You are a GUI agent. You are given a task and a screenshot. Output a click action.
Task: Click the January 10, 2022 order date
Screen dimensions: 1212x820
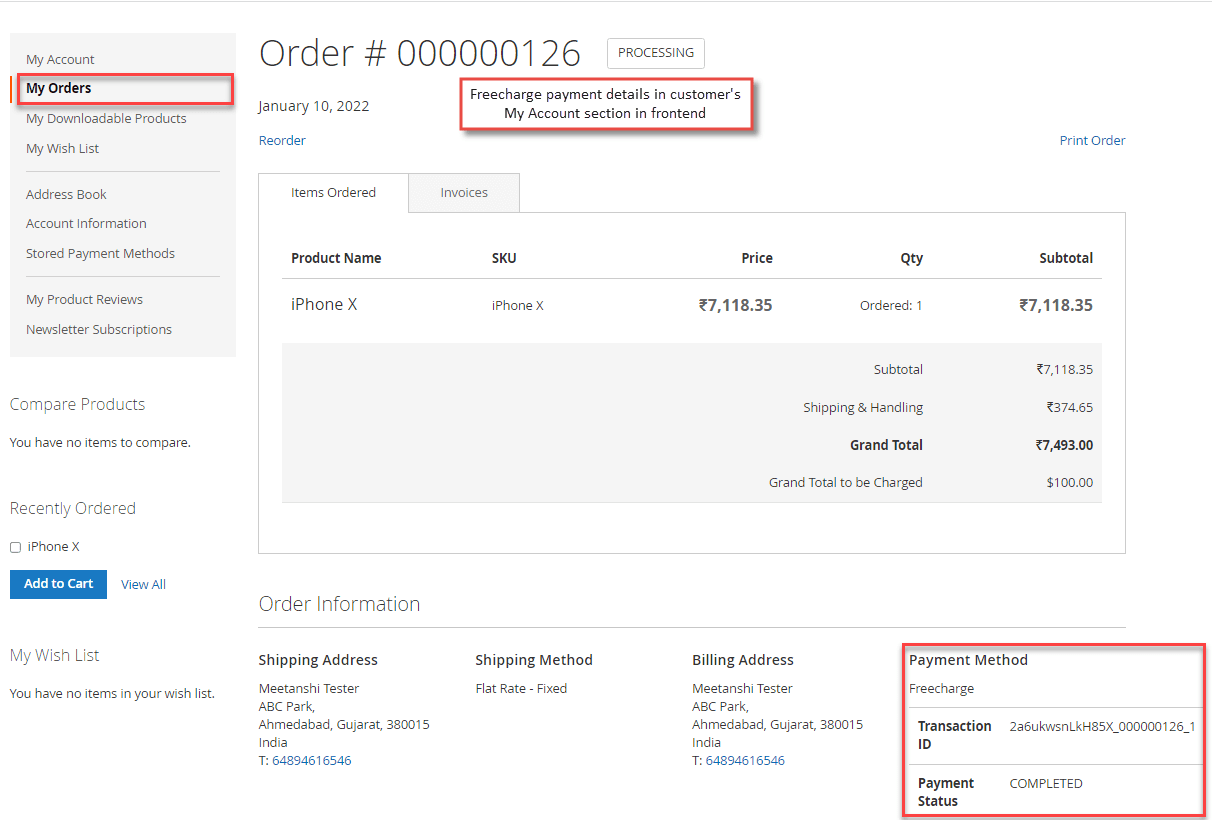[314, 106]
